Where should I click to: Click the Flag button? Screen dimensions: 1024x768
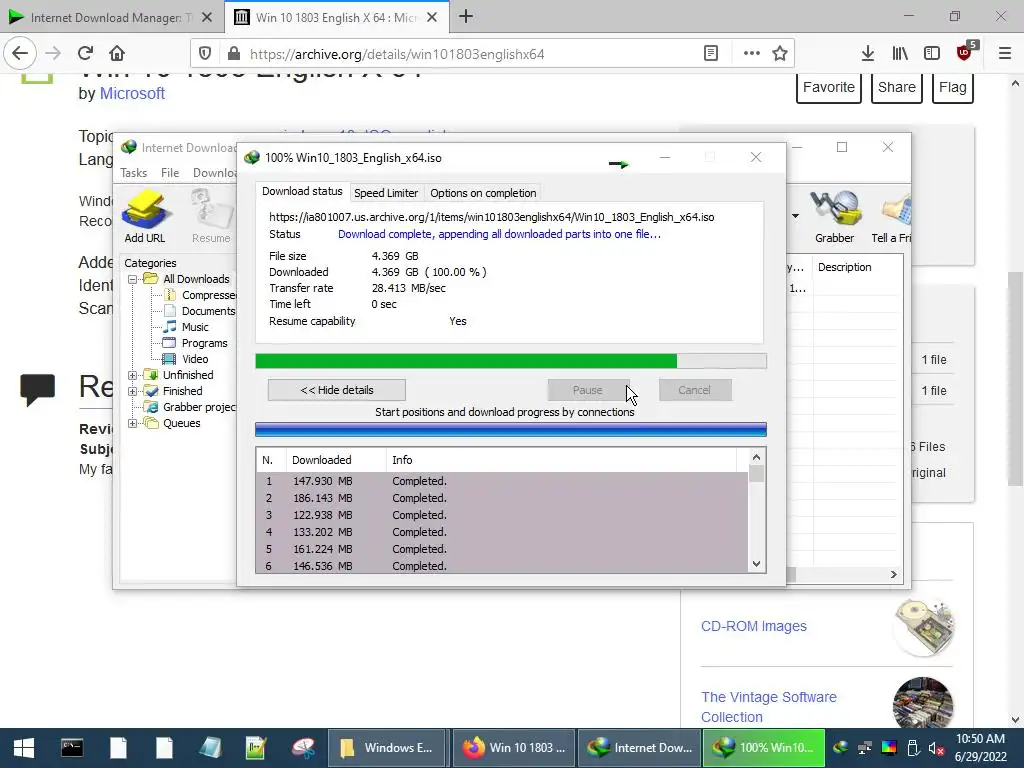953,88
